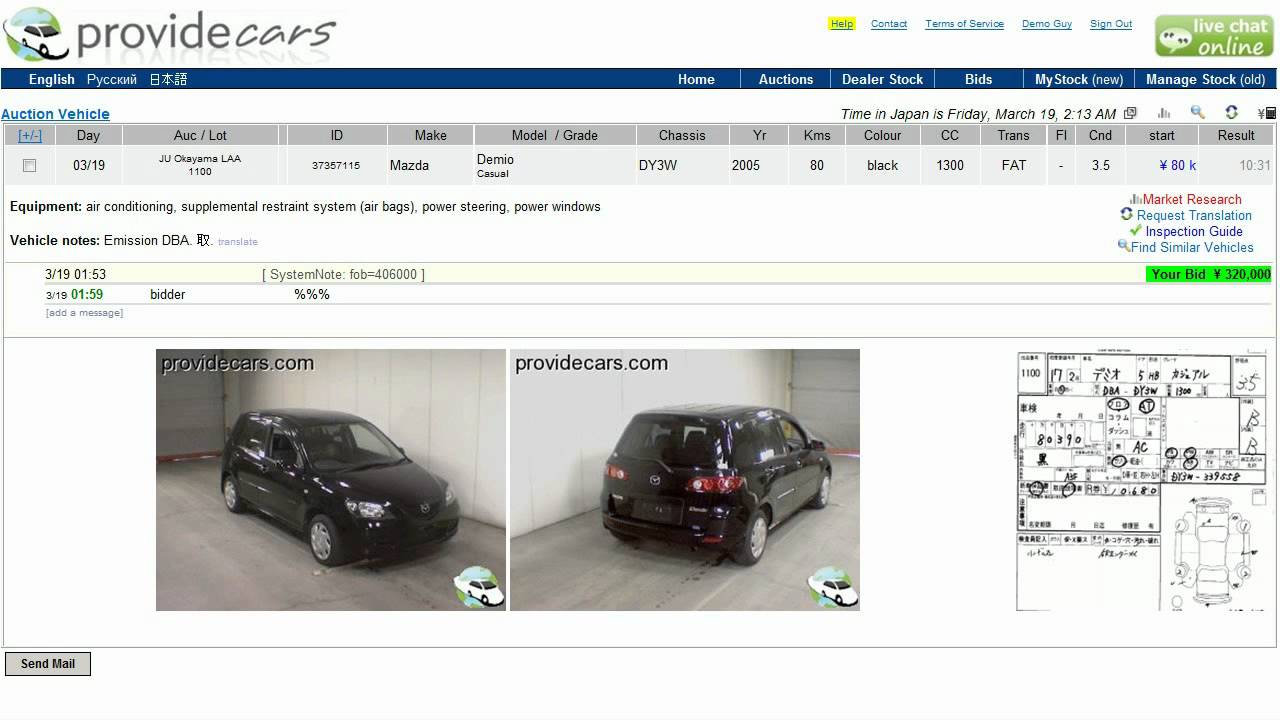The width and height of the screenshot is (1280, 720).
Task: Switch language to 日本語
Action: tap(169, 79)
